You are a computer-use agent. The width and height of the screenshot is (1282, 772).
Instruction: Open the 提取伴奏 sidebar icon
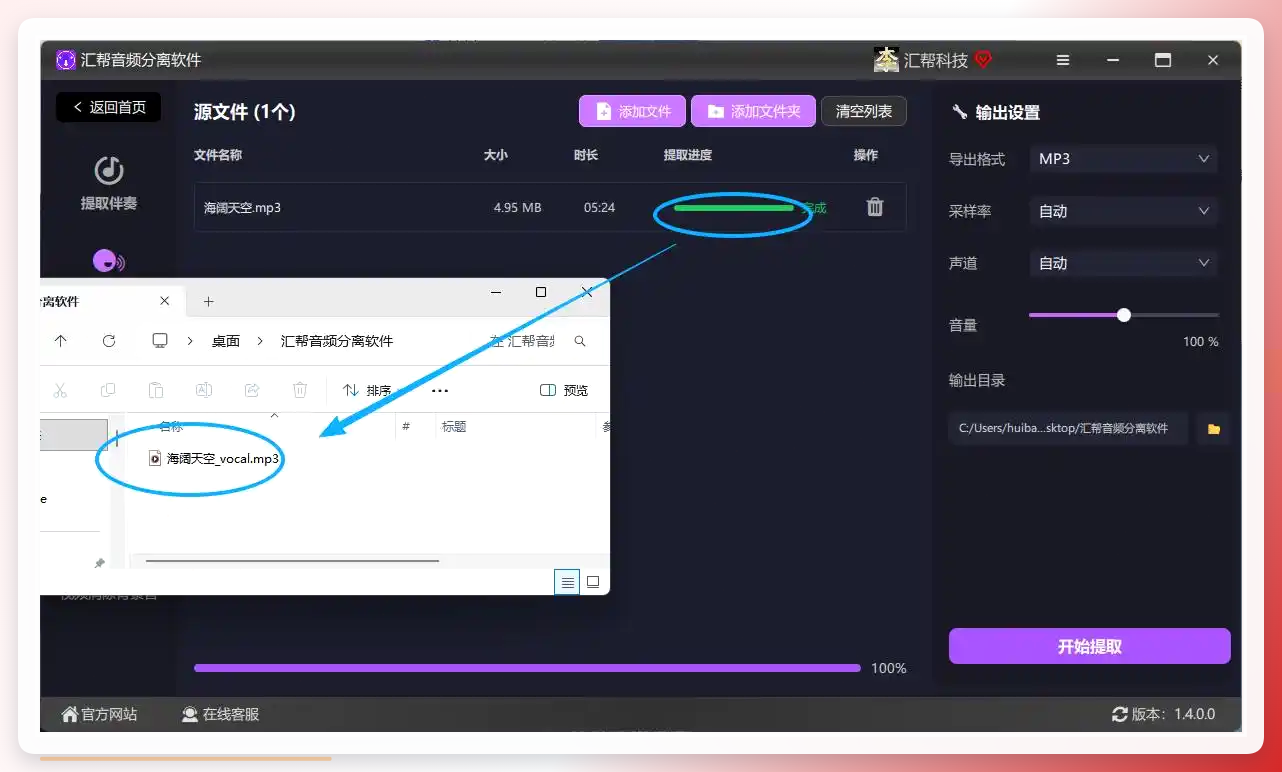coord(109,171)
